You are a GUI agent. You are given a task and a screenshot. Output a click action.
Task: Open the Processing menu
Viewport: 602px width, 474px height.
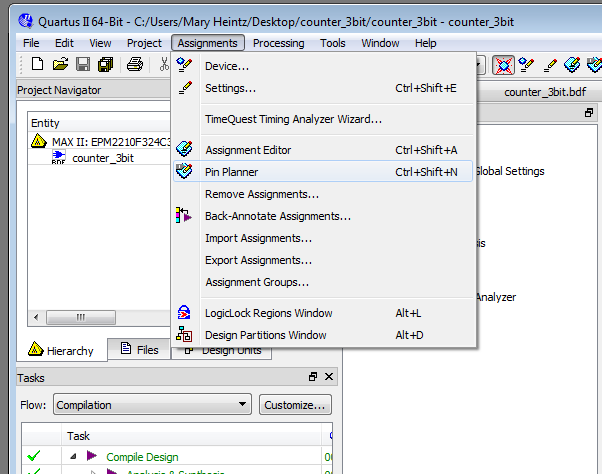click(x=278, y=43)
